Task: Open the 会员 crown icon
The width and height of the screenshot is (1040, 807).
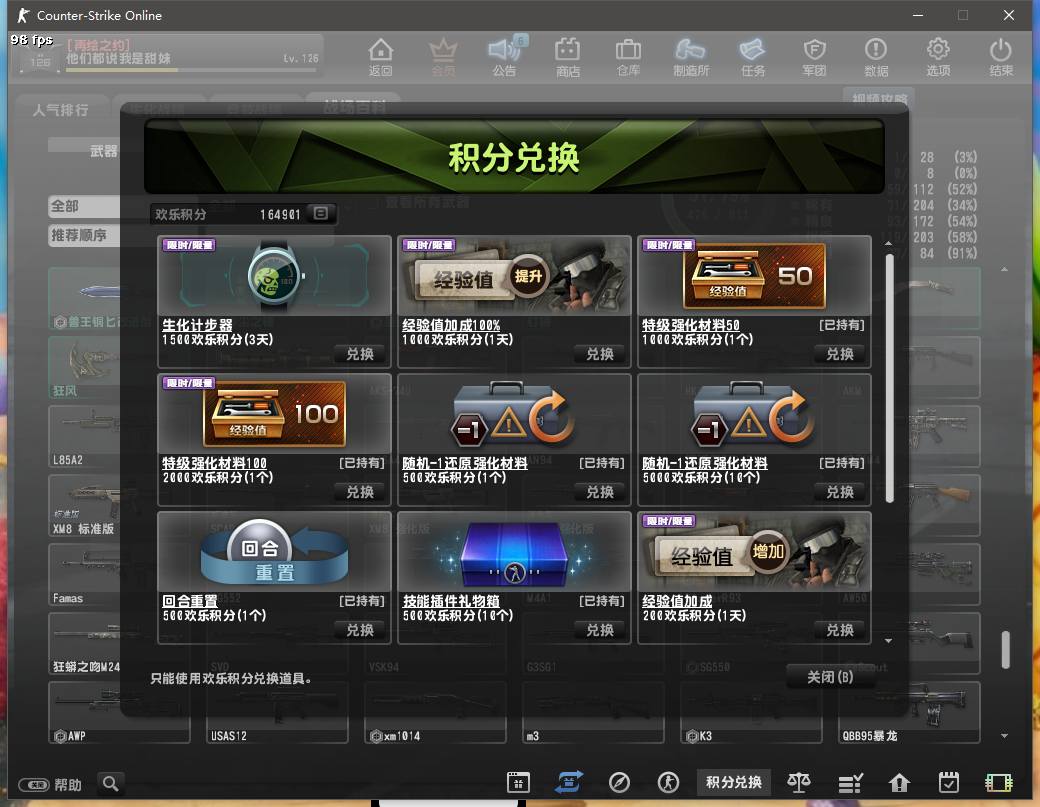Action: coord(443,57)
